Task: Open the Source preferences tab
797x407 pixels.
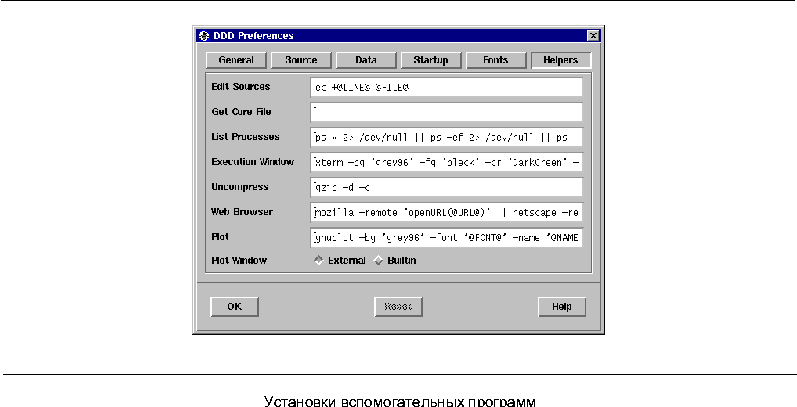Action: [301, 60]
